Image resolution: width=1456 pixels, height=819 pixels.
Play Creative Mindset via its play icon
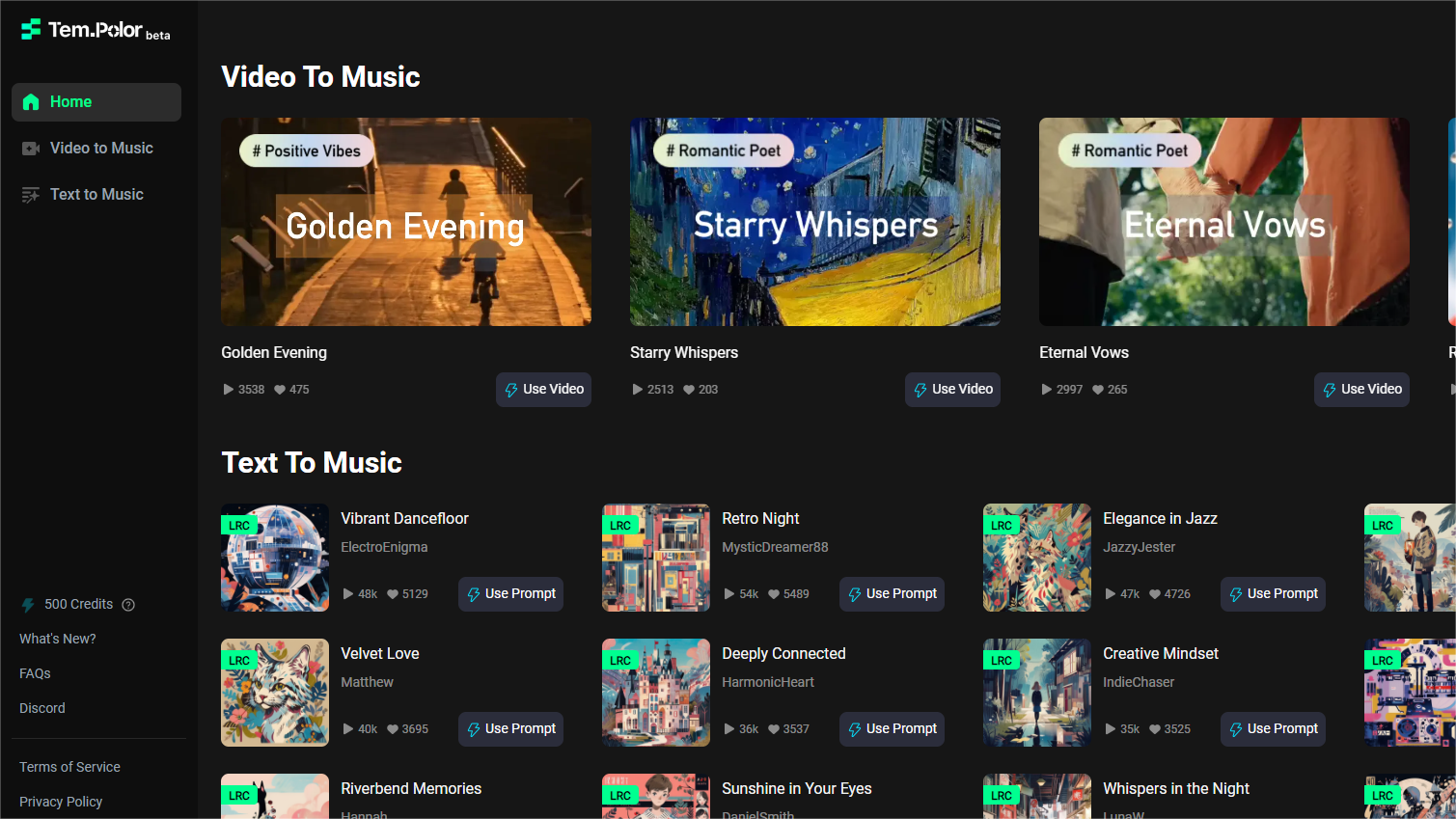click(1111, 729)
